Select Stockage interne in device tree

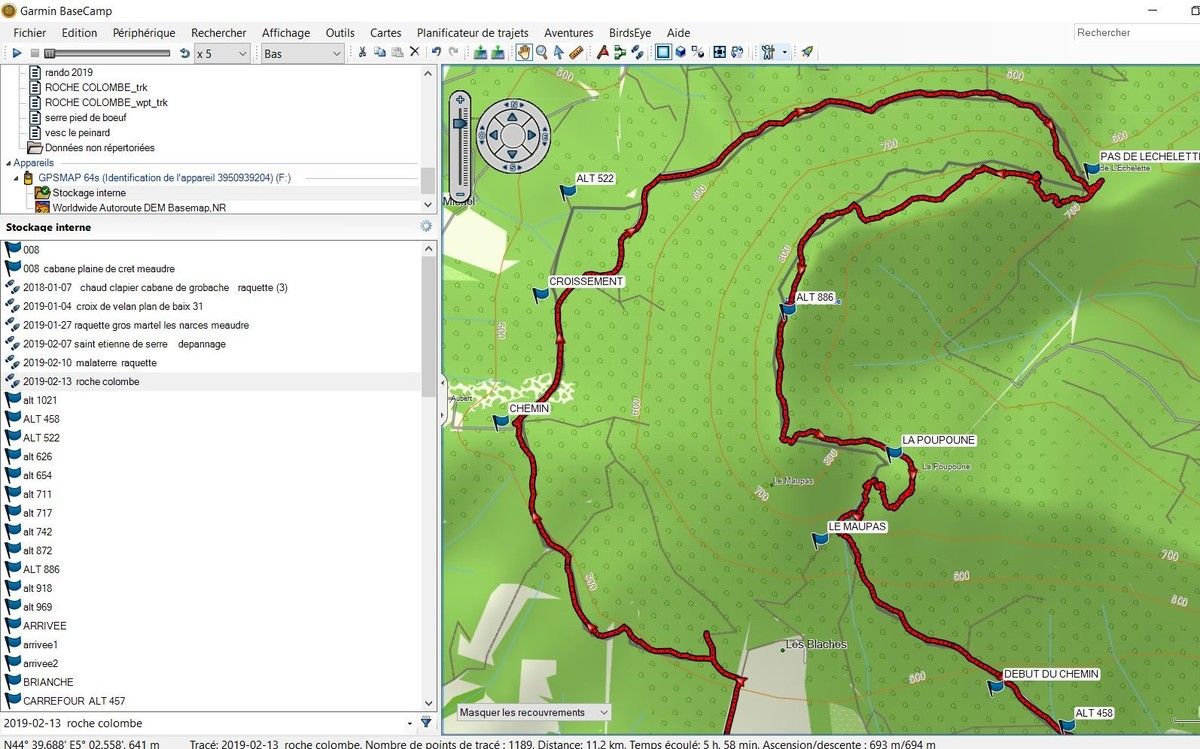[x=89, y=193]
